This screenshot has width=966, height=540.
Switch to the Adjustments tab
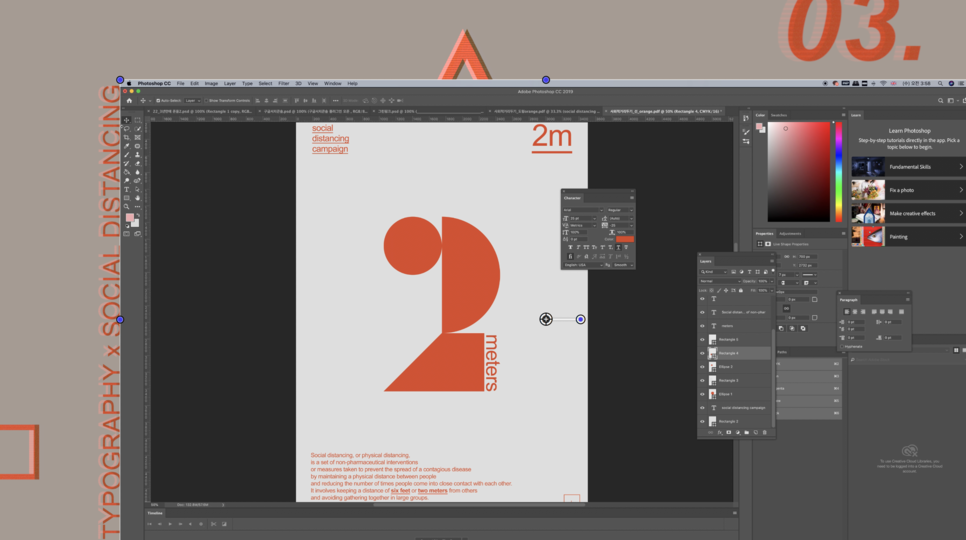click(x=790, y=233)
